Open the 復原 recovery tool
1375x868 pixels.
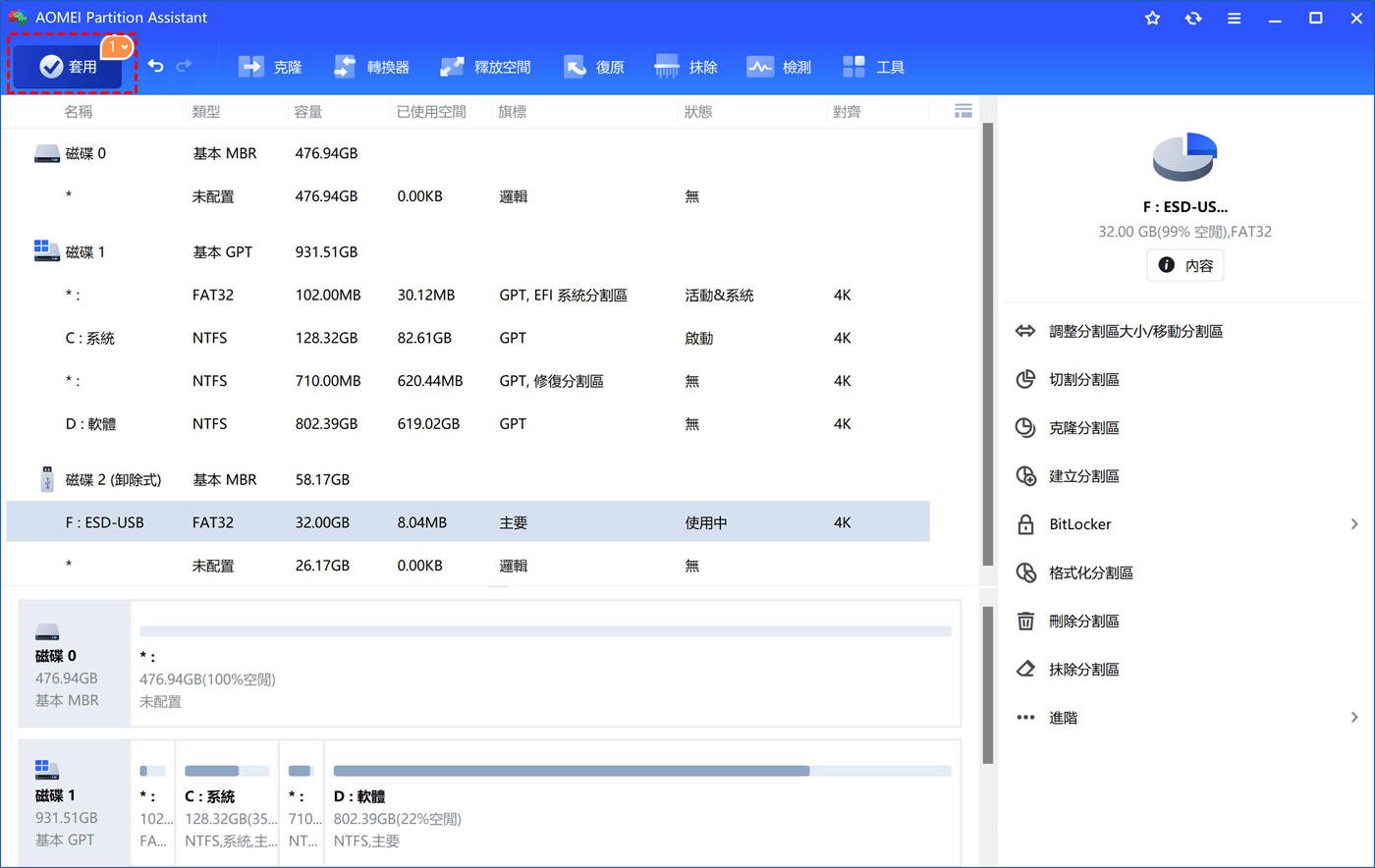(x=594, y=67)
